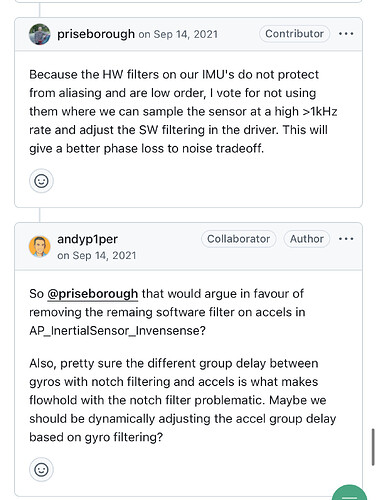
Task: Click the Author badge
Action: pyautogui.click(x=307, y=239)
